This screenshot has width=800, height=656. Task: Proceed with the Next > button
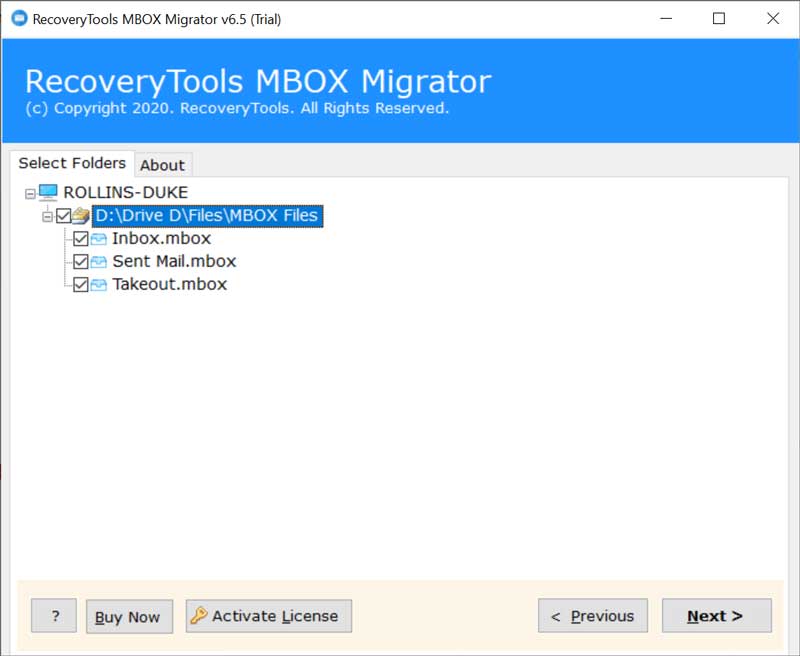pos(717,616)
